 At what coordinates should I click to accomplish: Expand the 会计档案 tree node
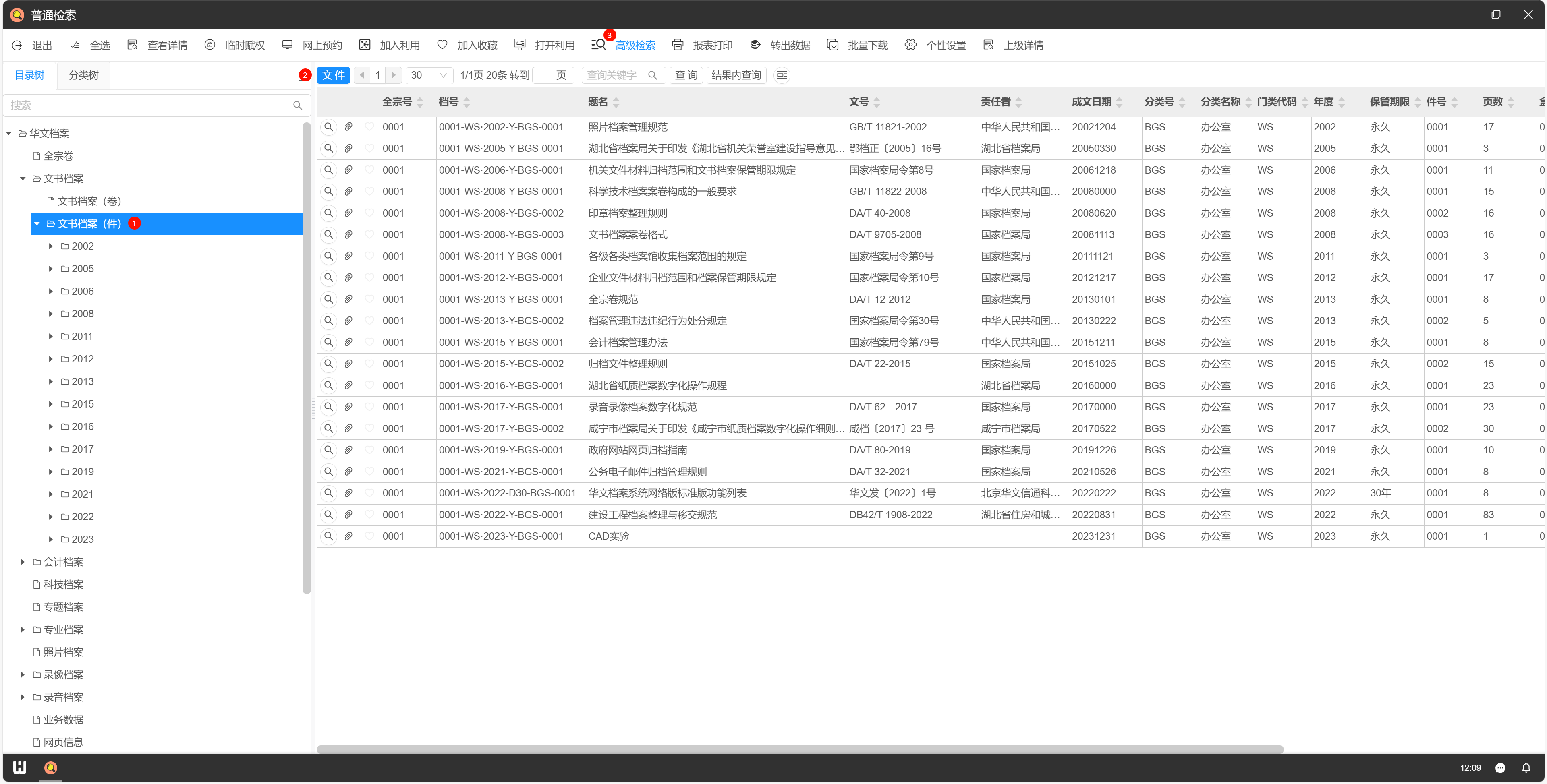23,562
